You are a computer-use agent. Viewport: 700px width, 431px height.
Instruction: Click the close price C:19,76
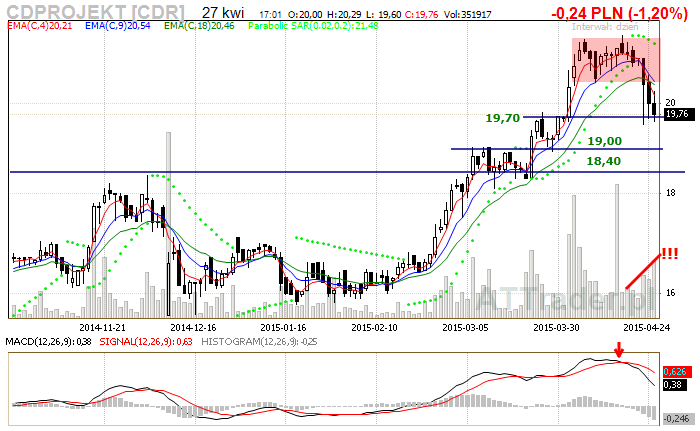[421, 15]
